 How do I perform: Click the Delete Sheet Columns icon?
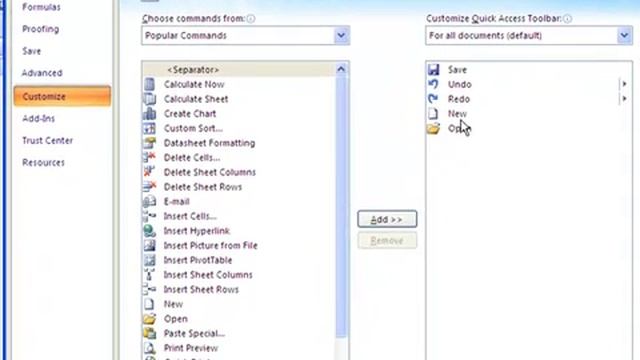click(149, 172)
